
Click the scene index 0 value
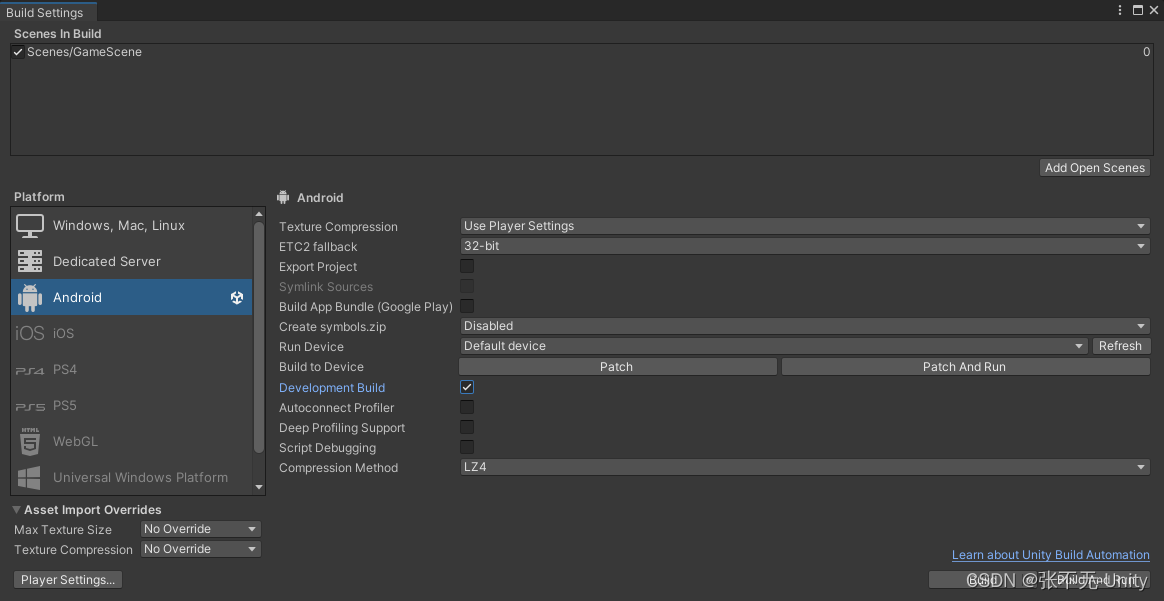(1146, 52)
